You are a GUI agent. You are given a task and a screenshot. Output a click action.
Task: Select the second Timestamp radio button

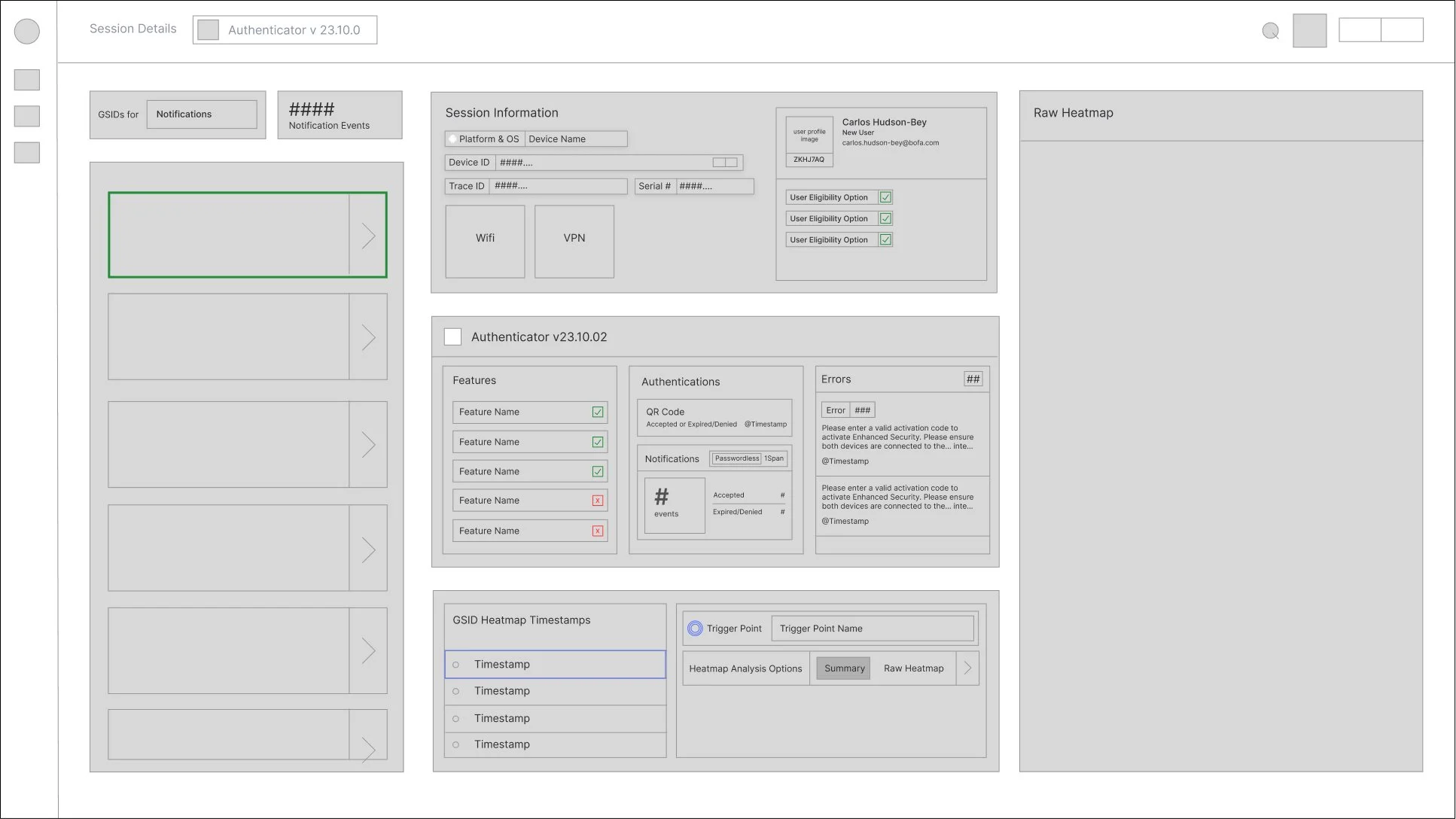455,691
